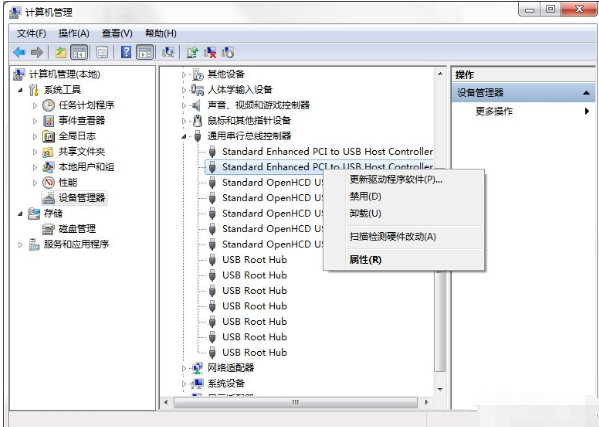
Task: Click the Up one level folder icon
Action: pos(60,52)
